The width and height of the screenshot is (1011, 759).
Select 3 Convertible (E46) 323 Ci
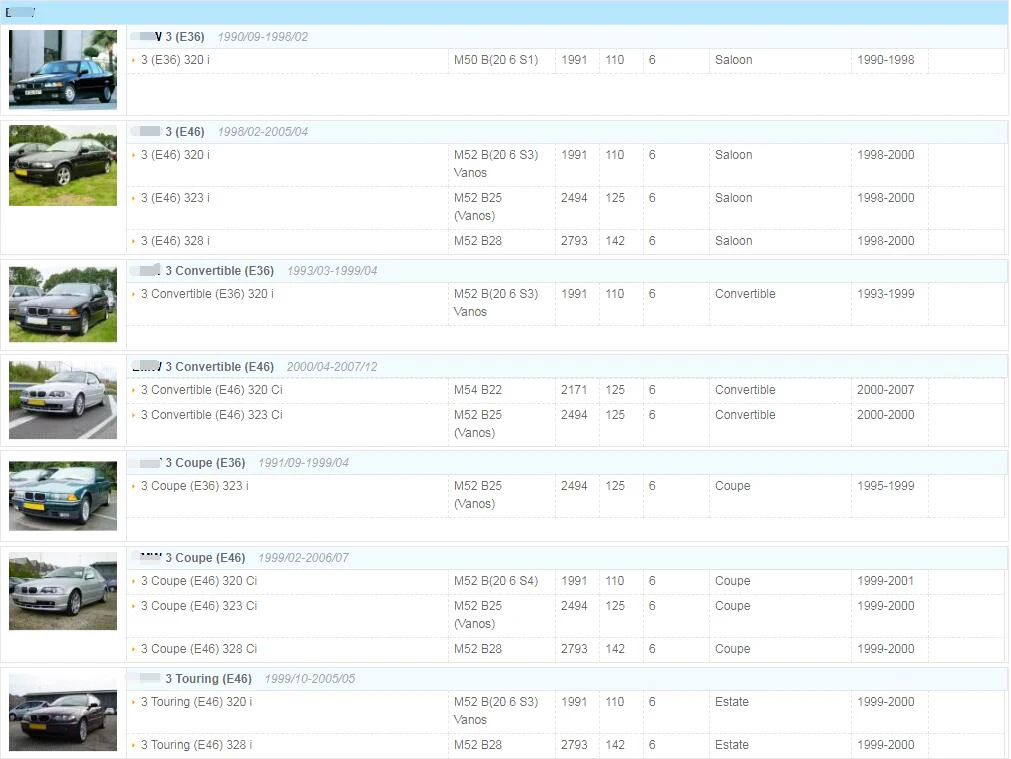coord(211,415)
